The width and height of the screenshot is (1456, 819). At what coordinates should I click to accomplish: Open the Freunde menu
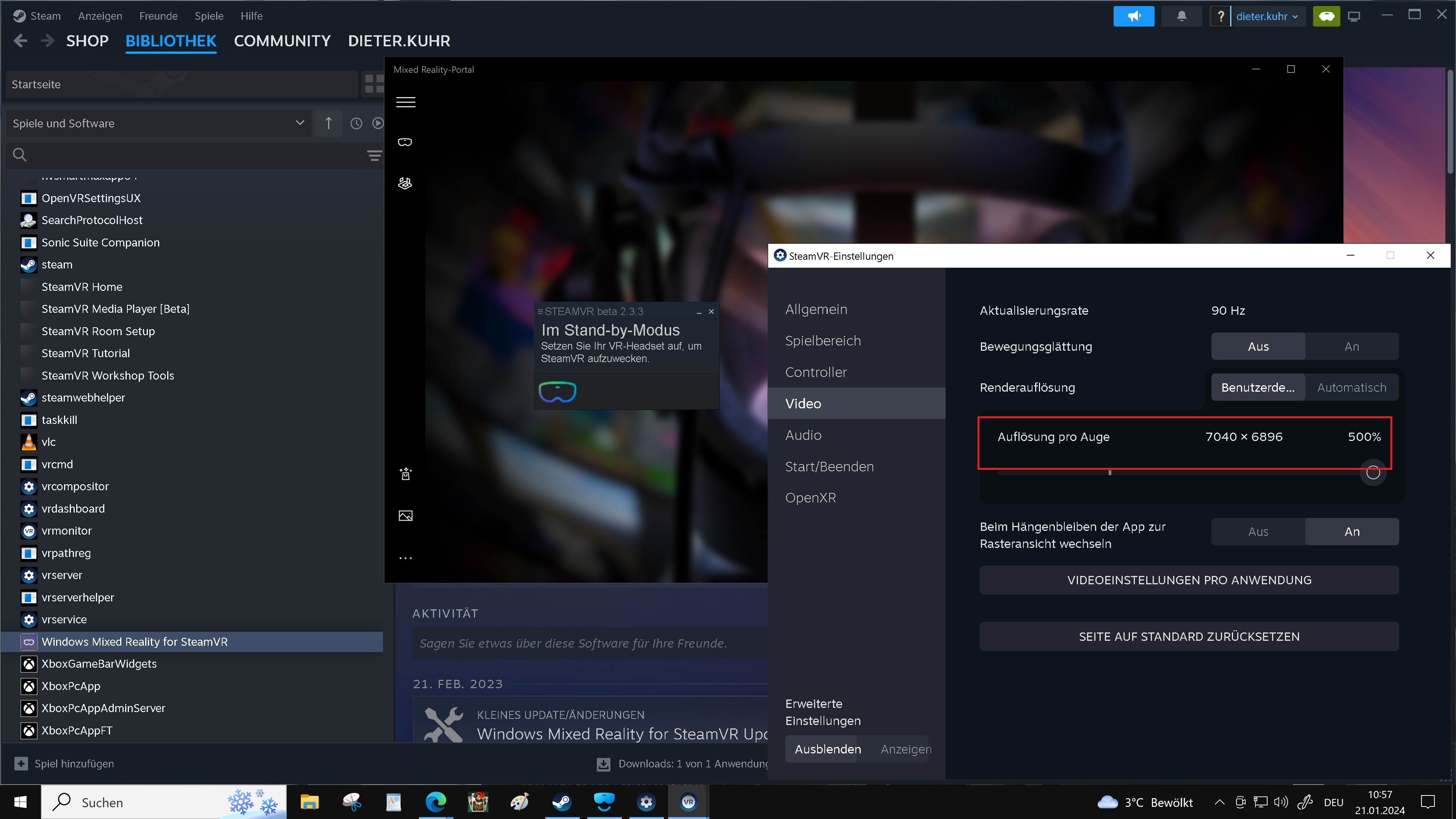tap(158, 16)
